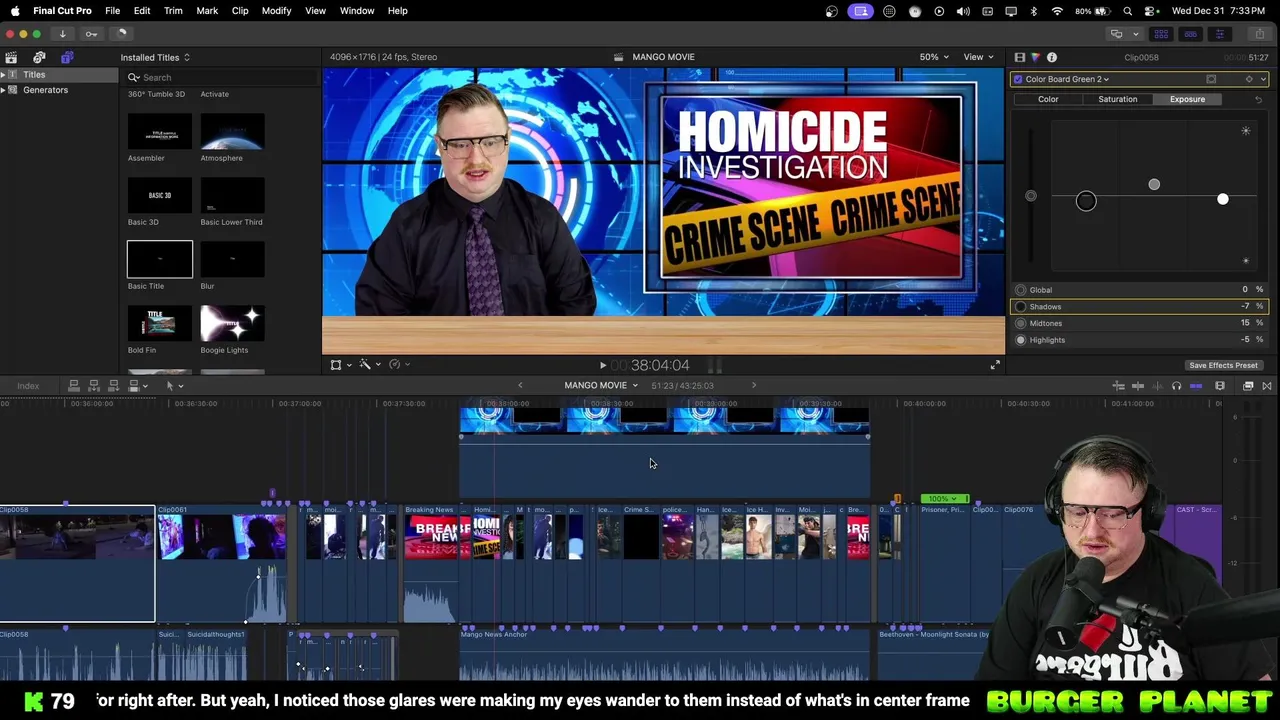This screenshot has height=720, width=1280.
Task: Open the enhancements magic wand menu
Action: [369, 365]
